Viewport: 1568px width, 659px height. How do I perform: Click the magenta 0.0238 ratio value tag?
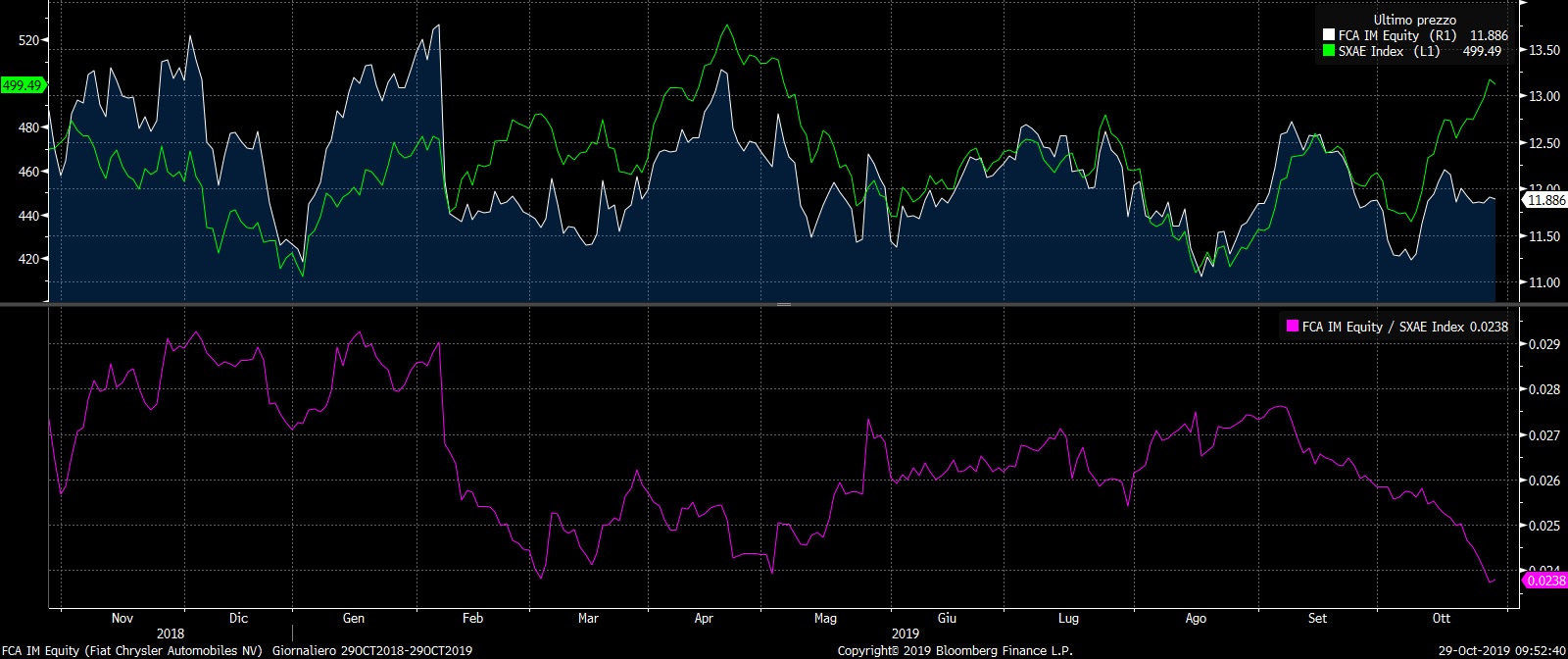coord(1546,581)
